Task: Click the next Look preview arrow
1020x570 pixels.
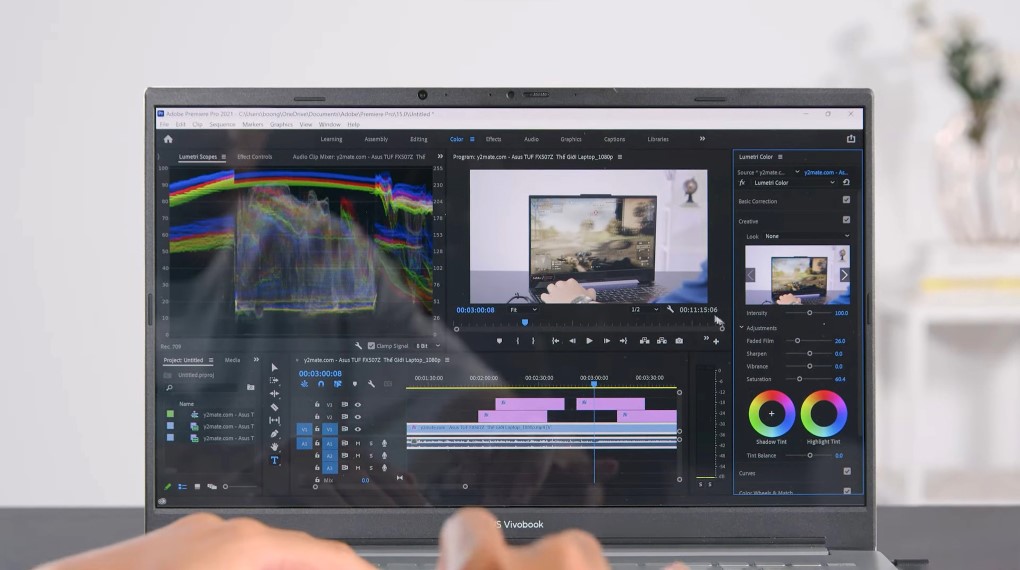Action: 844,275
